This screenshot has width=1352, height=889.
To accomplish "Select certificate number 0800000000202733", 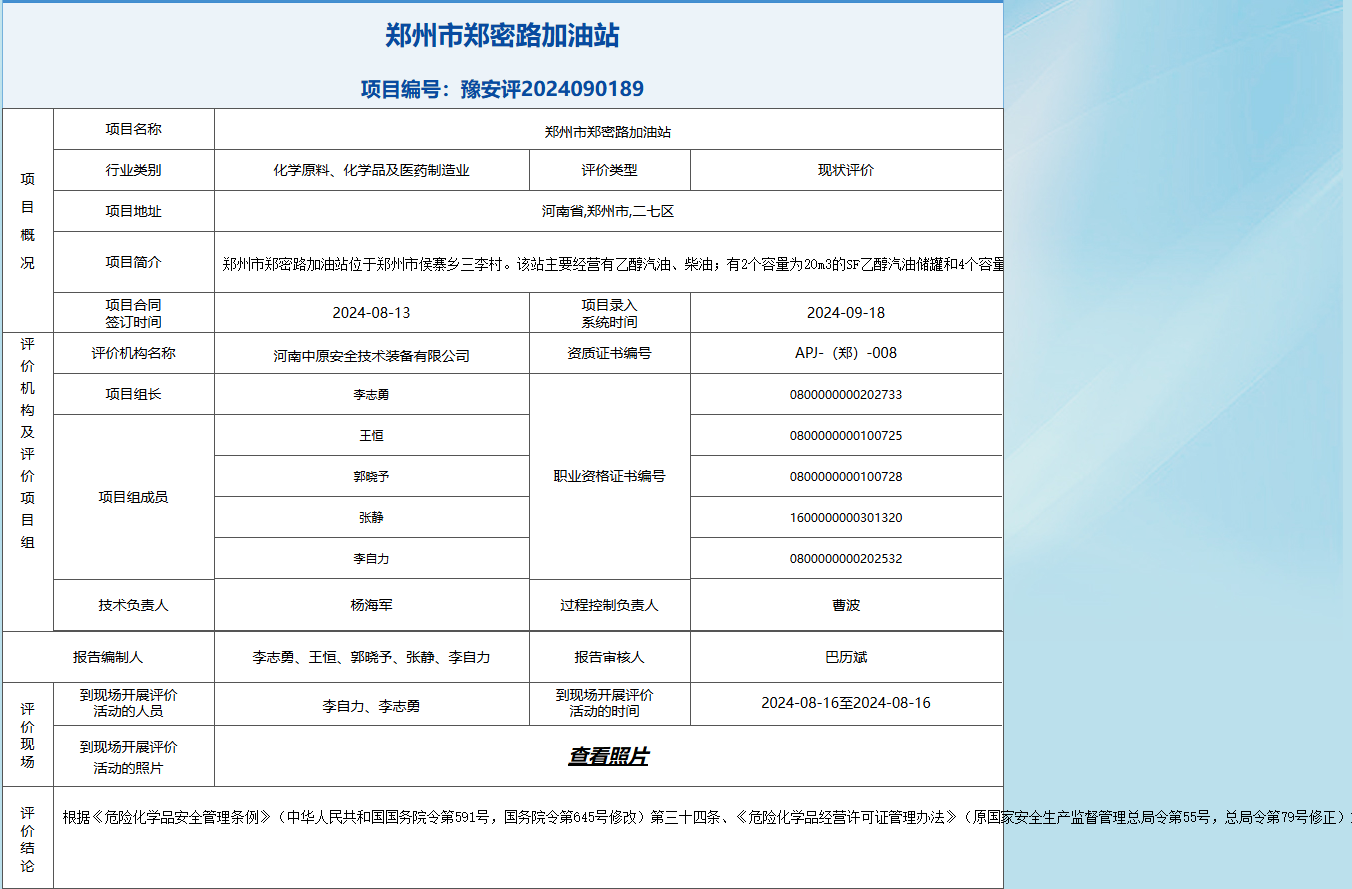I will tap(845, 395).
